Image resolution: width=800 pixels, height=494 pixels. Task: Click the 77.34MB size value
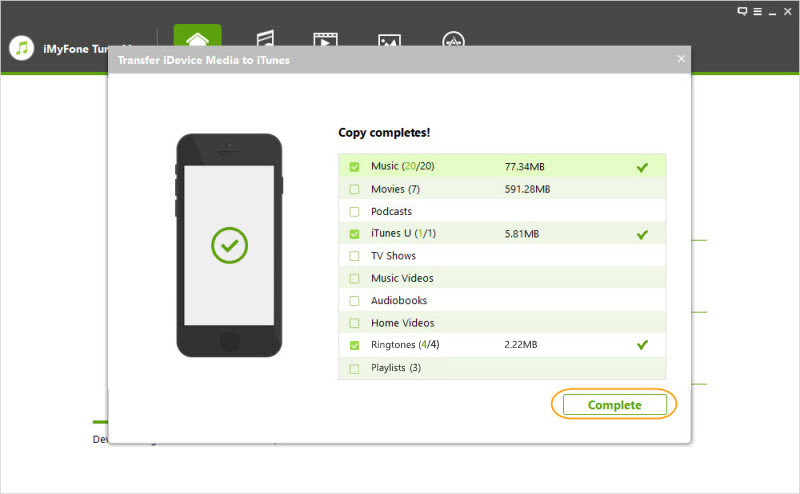pos(524,167)
